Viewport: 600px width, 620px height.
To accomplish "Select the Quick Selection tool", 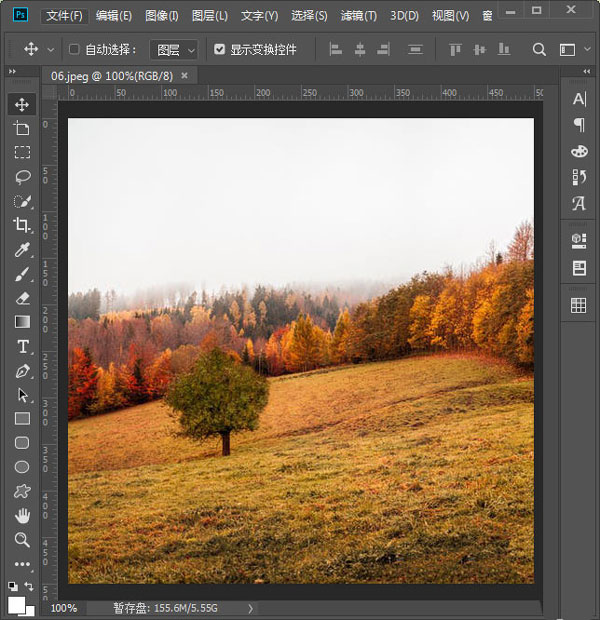I will pyautogui.click(x=23, y=201).
